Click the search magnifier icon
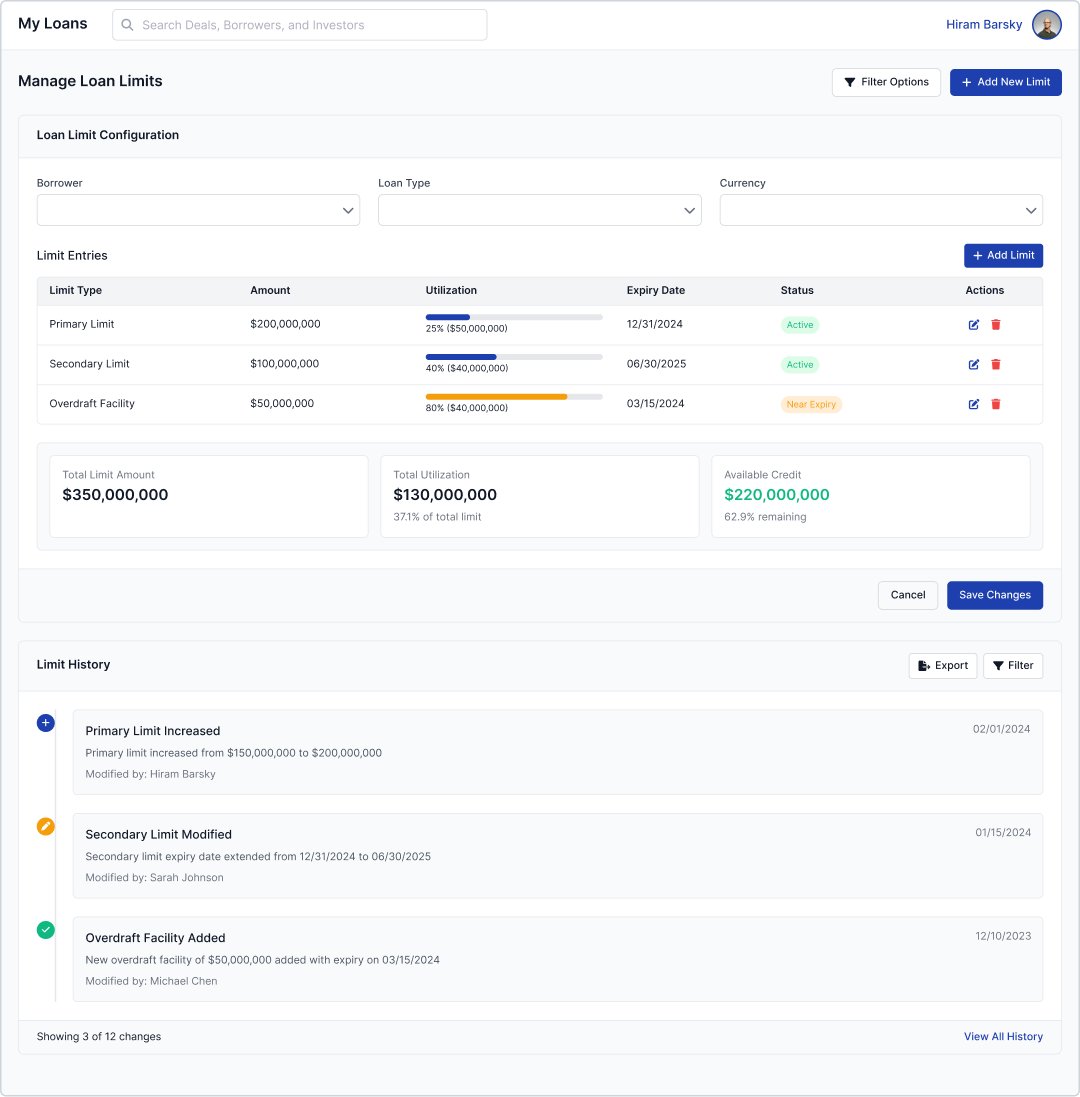The image size is (1080, 1097). (127, 25)
